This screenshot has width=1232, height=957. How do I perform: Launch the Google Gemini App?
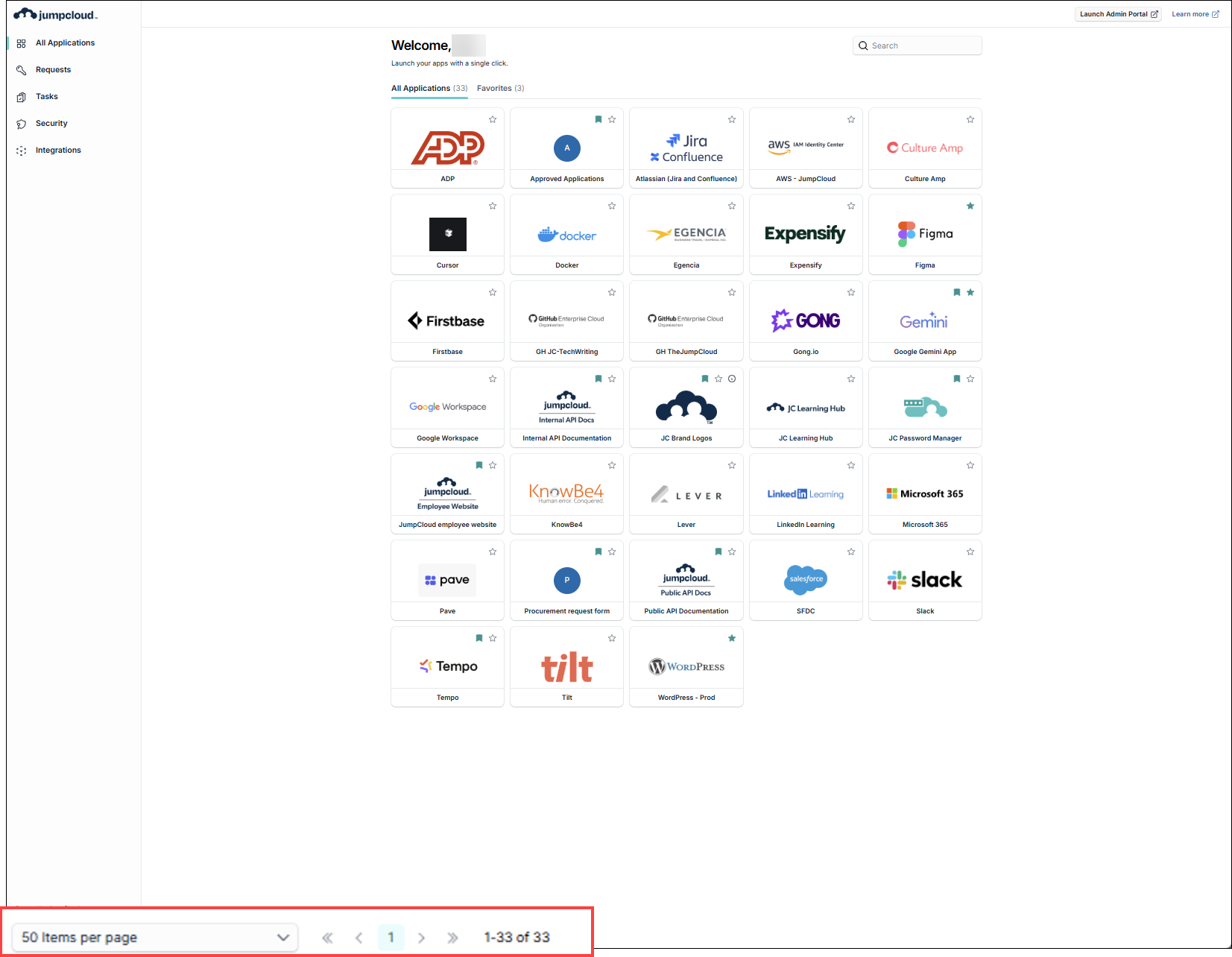[x=925, y=320]
